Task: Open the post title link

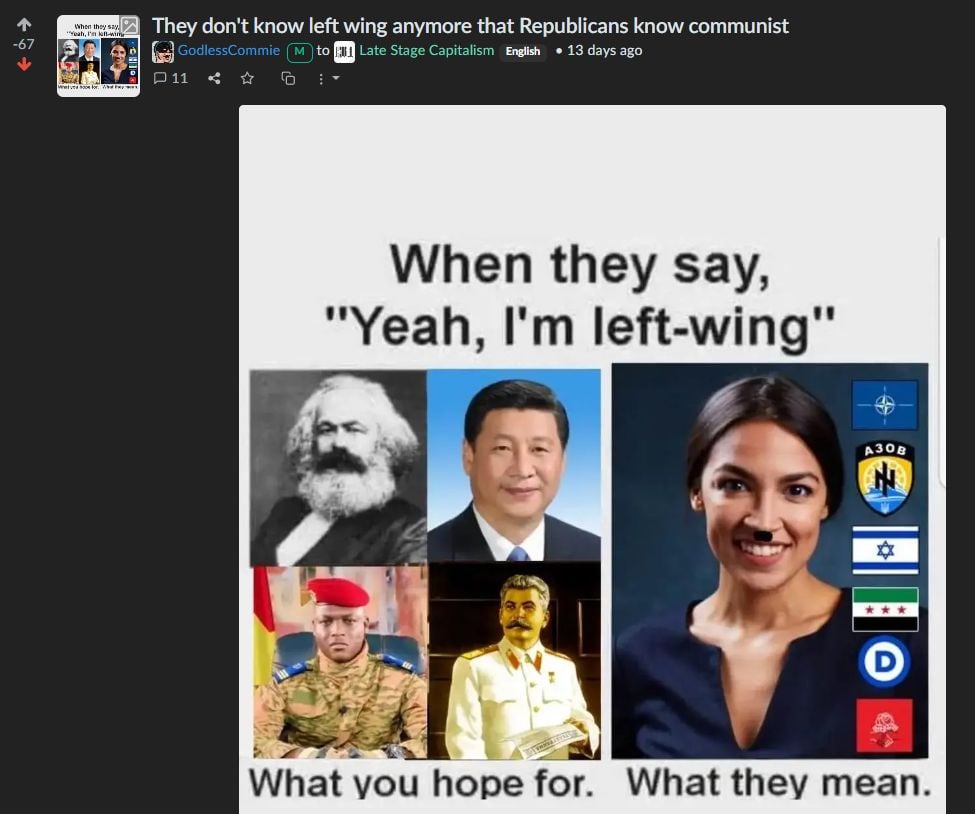Action: coord(470,25)
